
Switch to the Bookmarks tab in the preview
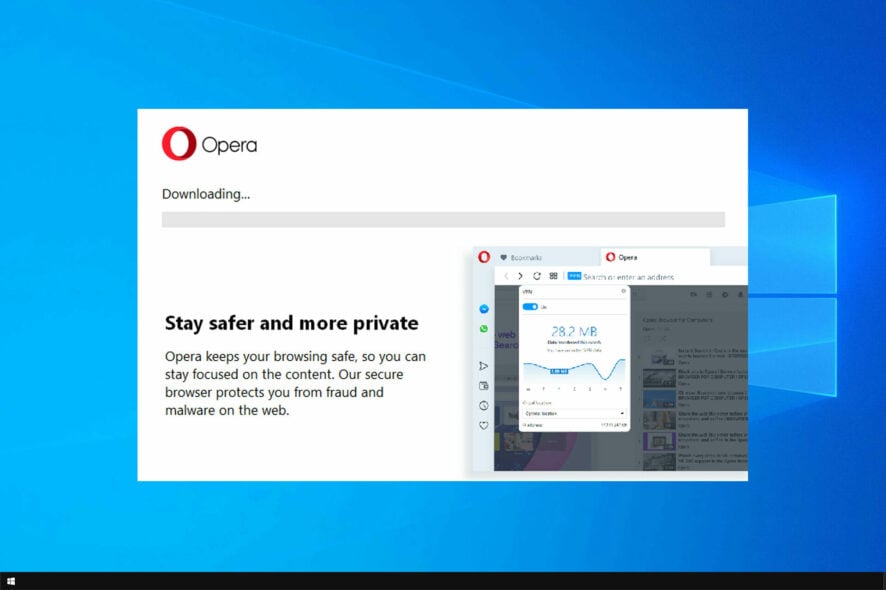point(520,258)
